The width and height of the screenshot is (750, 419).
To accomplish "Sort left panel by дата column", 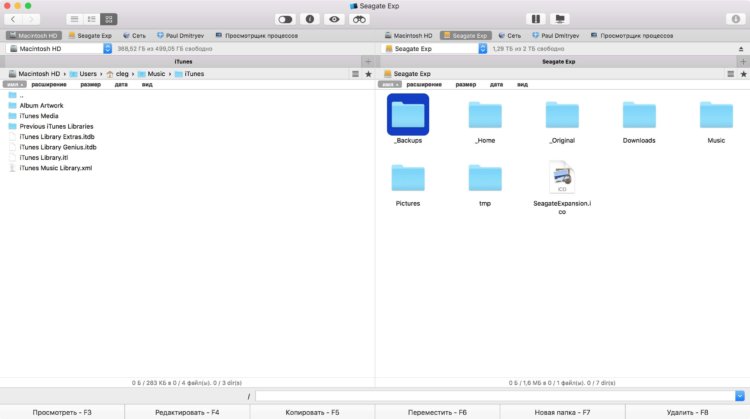I will 121,84.
